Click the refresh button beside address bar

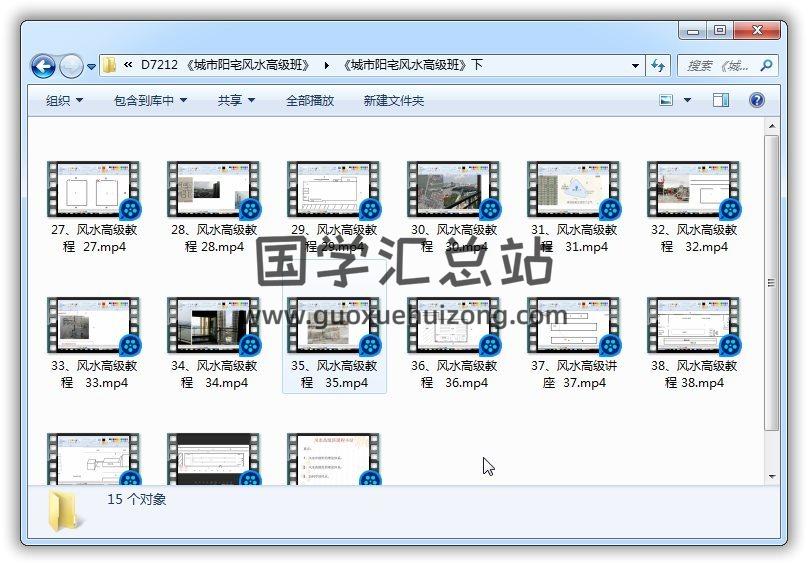[658, 65]
